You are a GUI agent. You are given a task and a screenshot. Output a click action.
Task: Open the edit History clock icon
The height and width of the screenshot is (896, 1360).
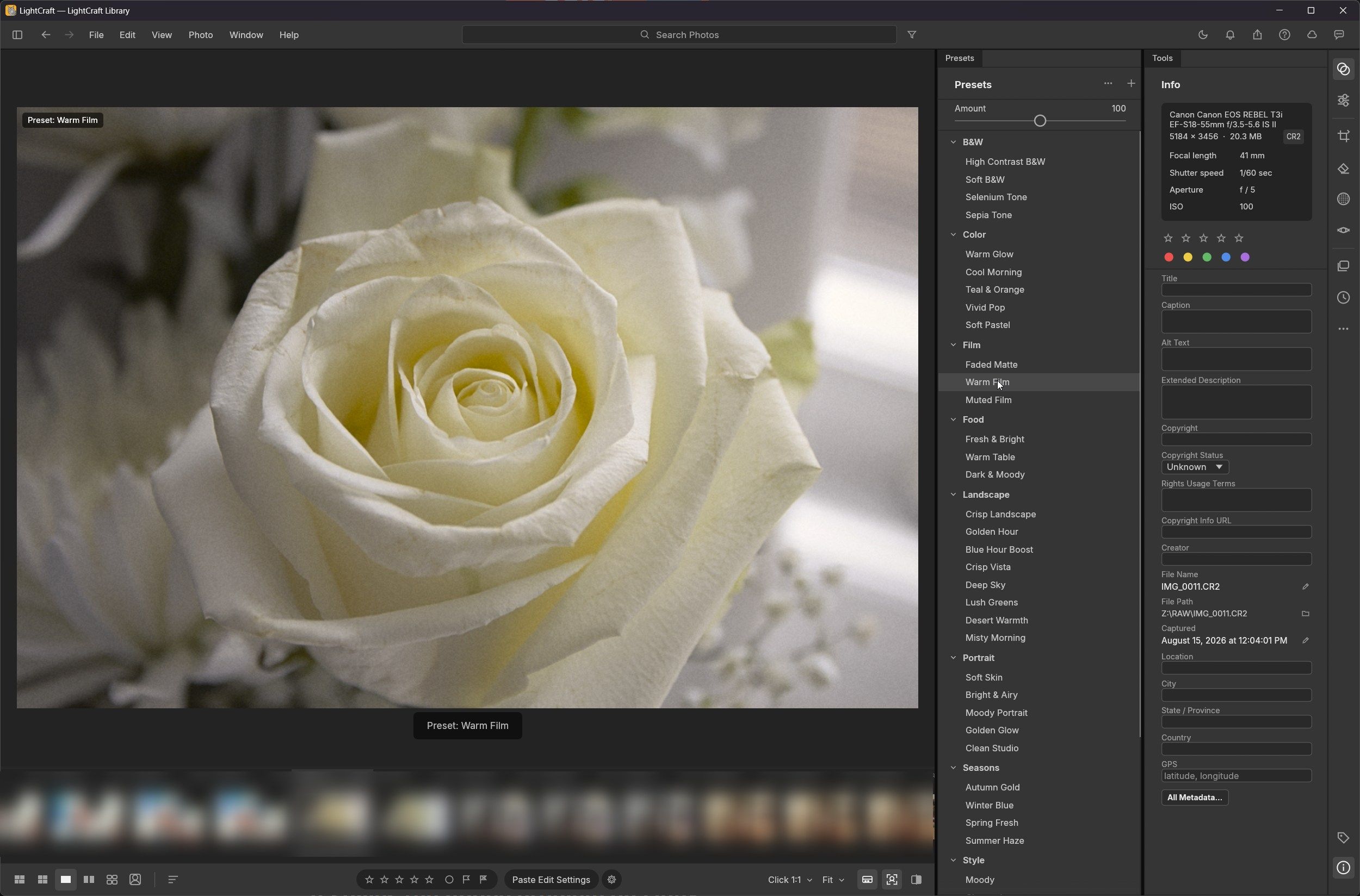(1344, 298)
